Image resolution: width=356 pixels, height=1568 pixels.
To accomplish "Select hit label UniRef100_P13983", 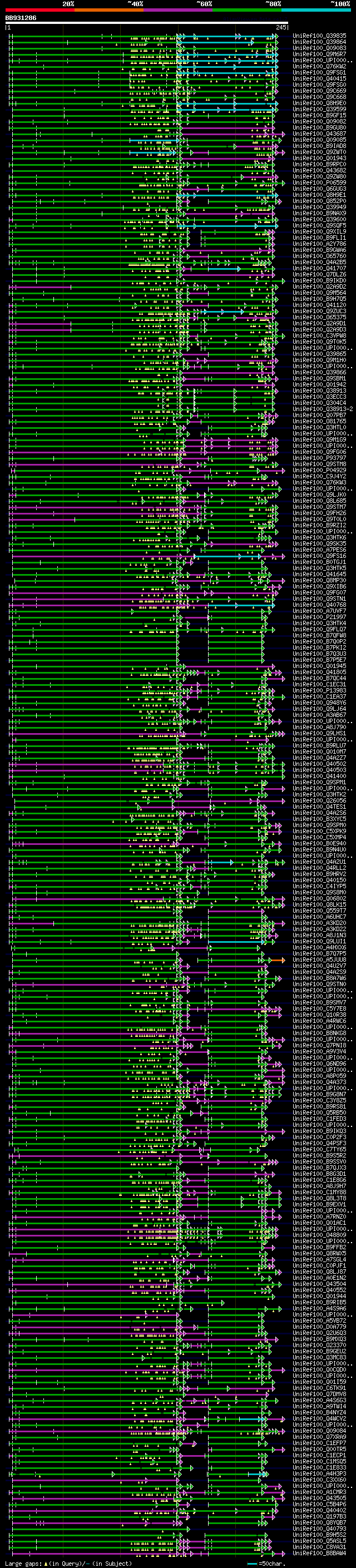I will click(x=319, y=690).
